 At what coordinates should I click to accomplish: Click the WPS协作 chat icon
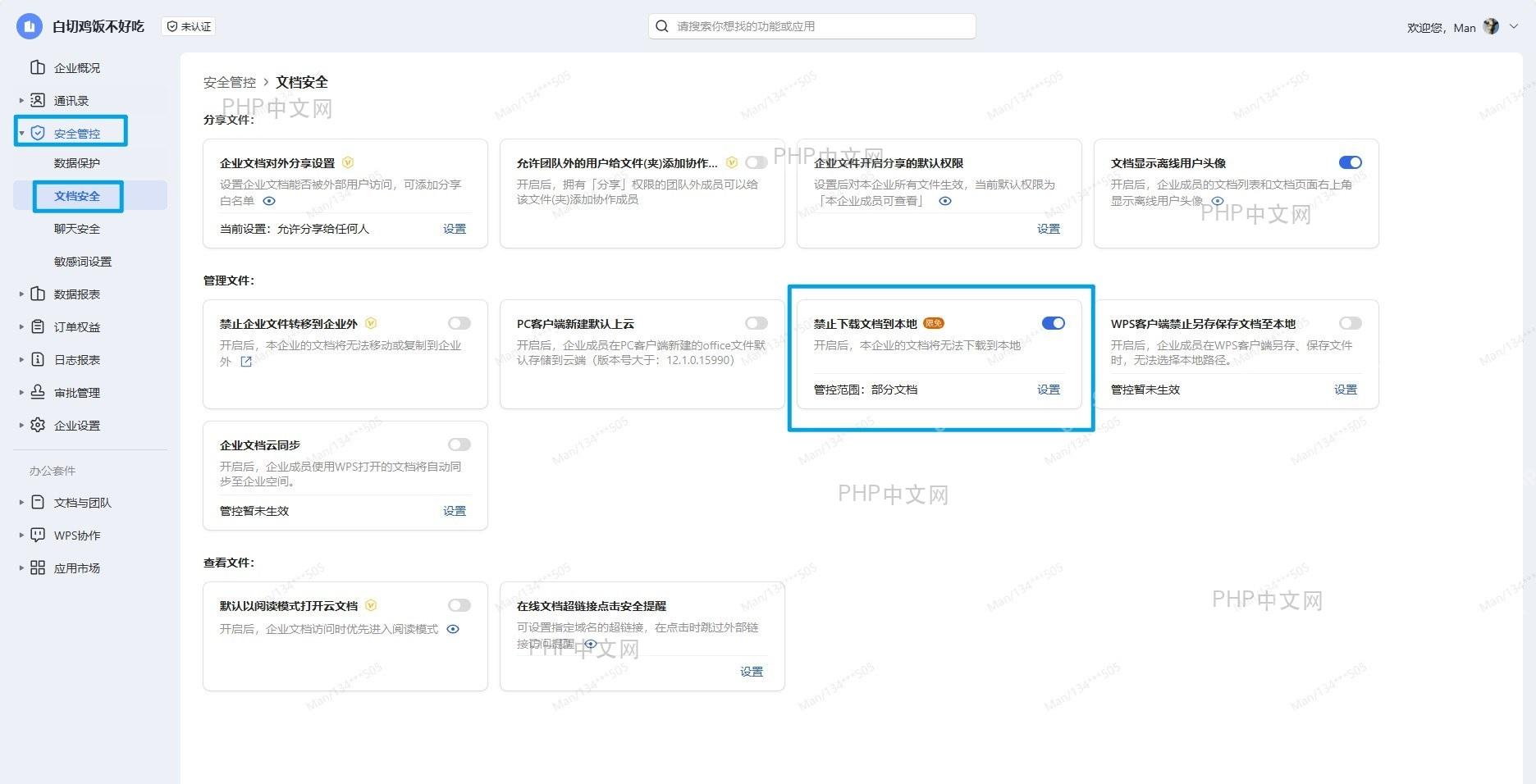pyautogui.click(x=38, y=535)
